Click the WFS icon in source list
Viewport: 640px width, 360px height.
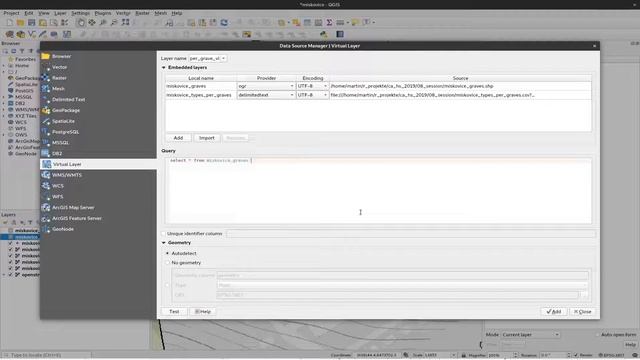(x=46, y=196)
